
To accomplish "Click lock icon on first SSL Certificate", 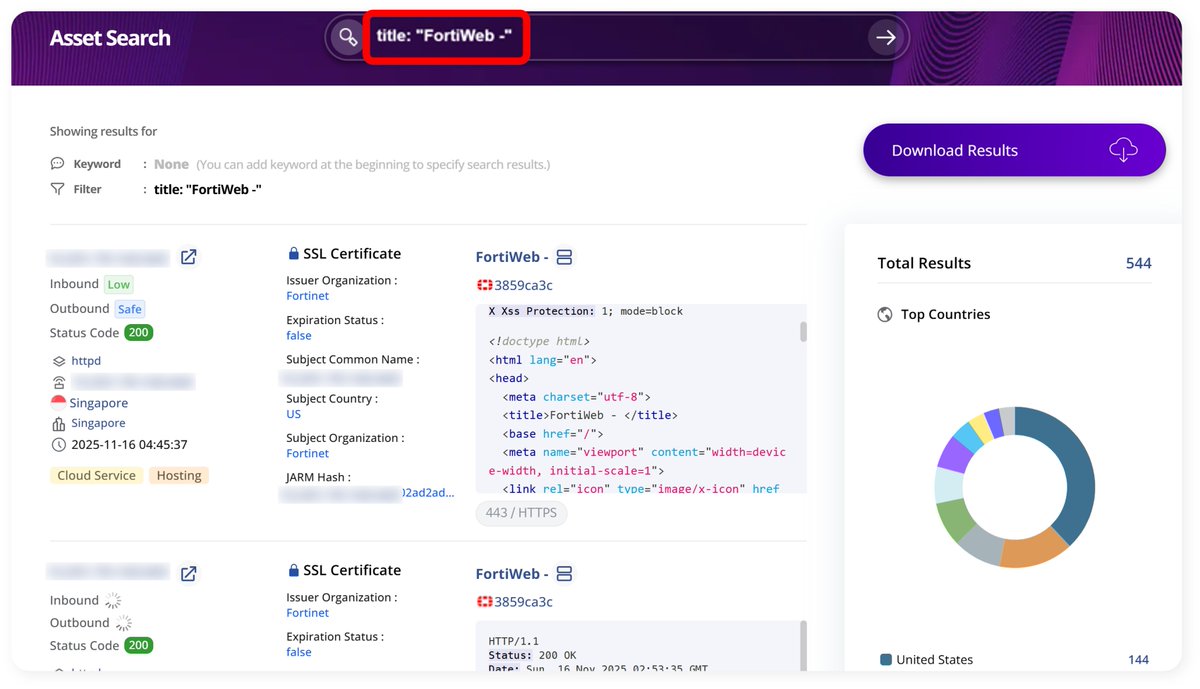I will click(293, 254).
